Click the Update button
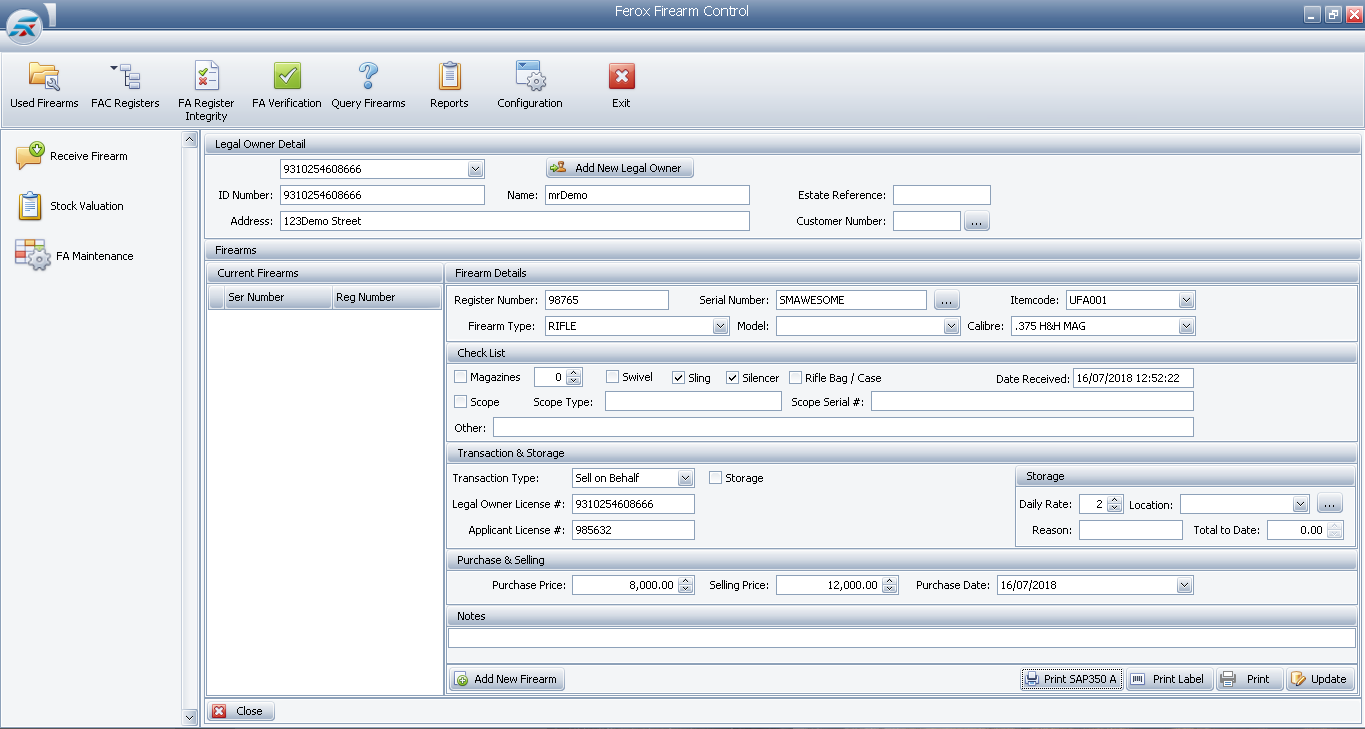The image size is (1365, 729). tap(1320, 679)
